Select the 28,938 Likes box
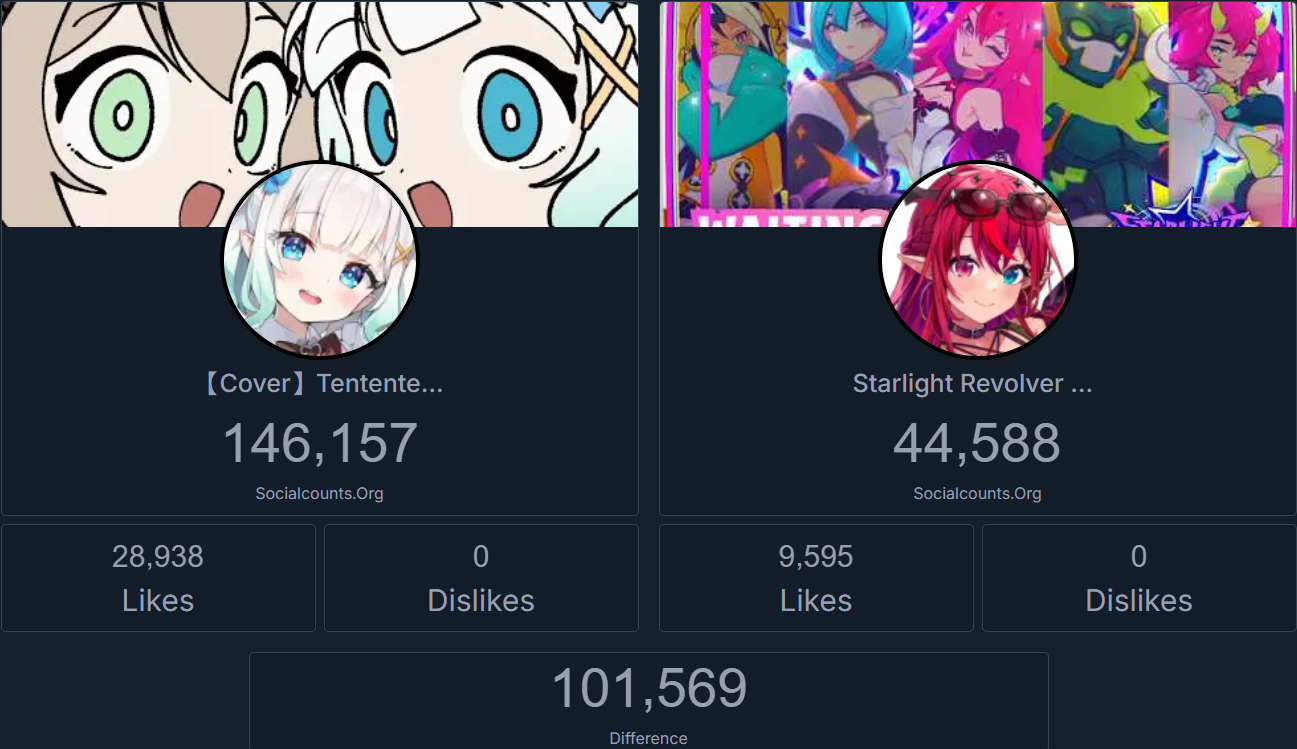The width and height of the screenshot is (1297, 749). pos(158,578)
